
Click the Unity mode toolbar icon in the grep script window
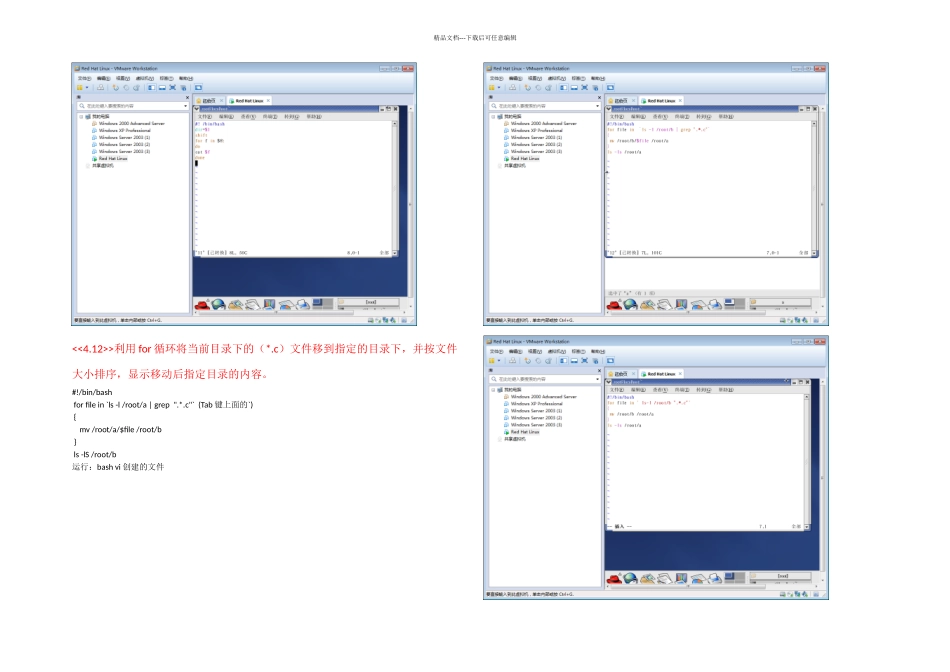point(595,88)
